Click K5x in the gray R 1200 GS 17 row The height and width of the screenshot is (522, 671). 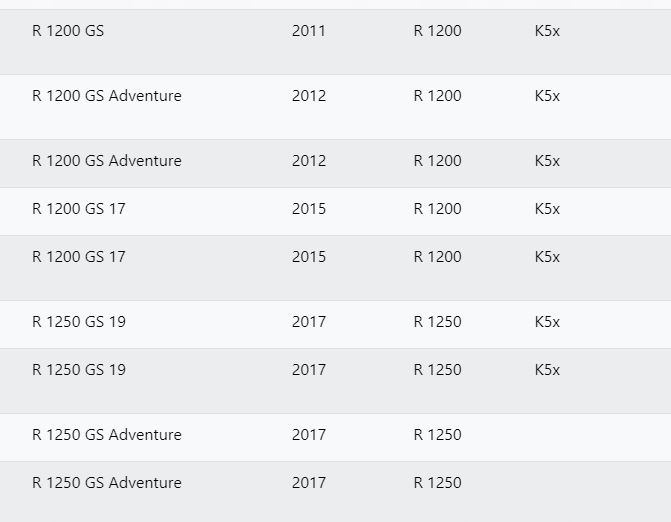pyautogui.click(x=547, y=257)
